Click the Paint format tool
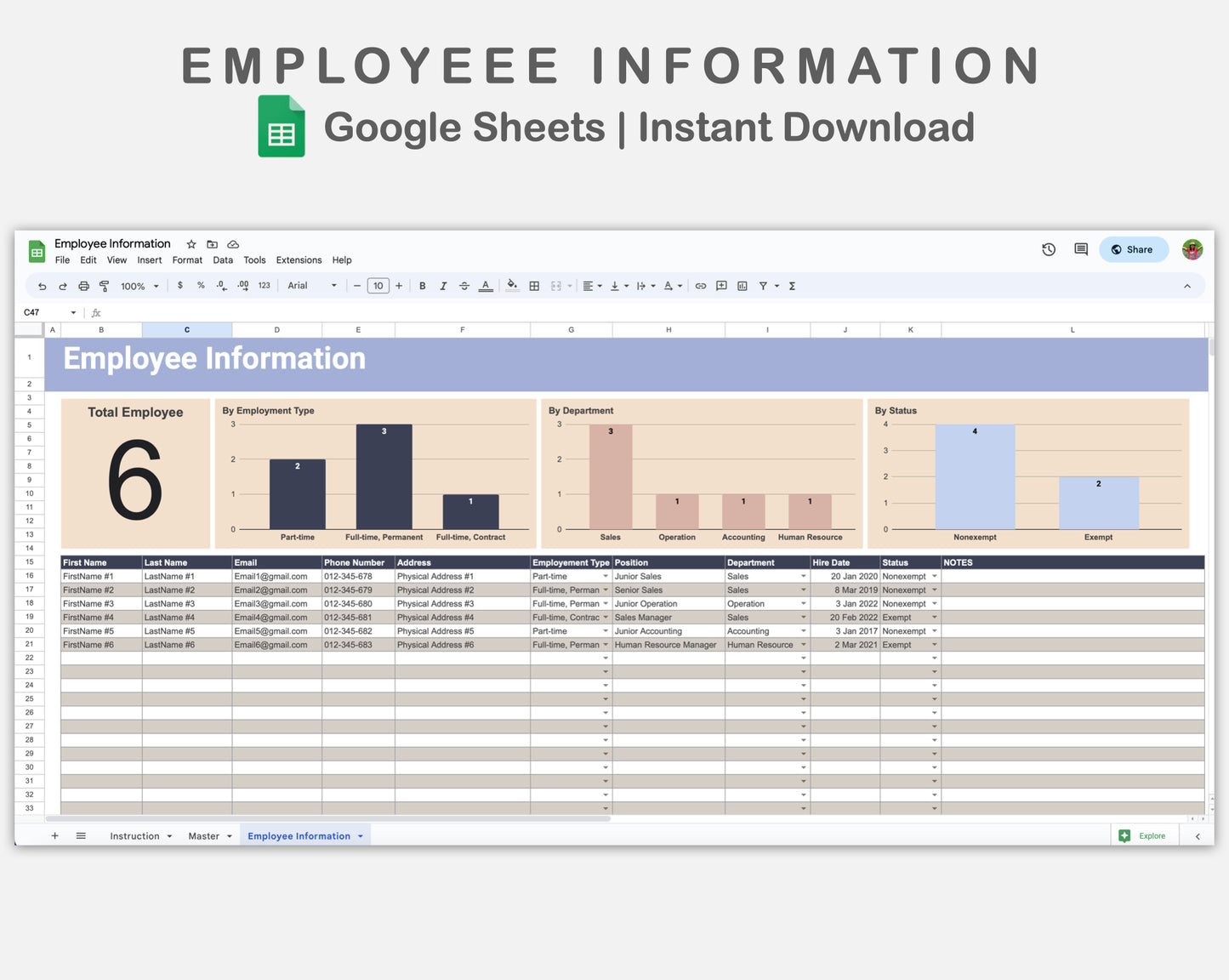This screenshot has width=1229, height=980. point(104,286)
